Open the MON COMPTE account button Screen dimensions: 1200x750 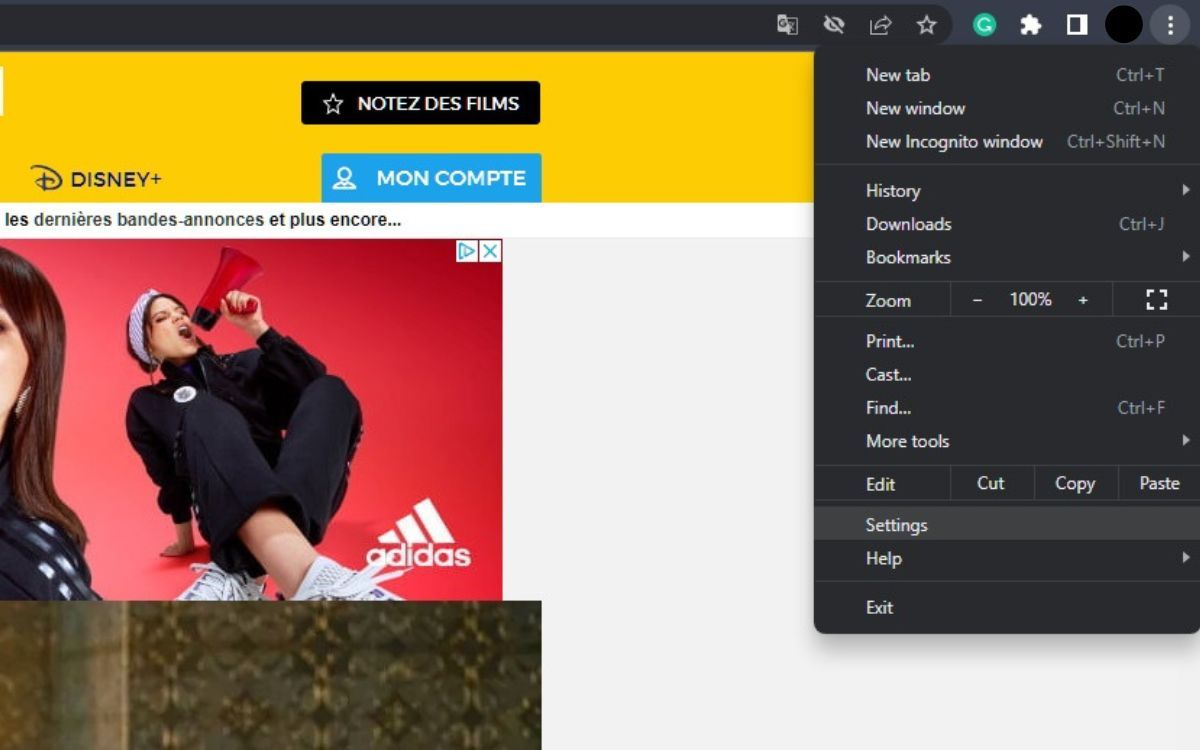[431, 178]
